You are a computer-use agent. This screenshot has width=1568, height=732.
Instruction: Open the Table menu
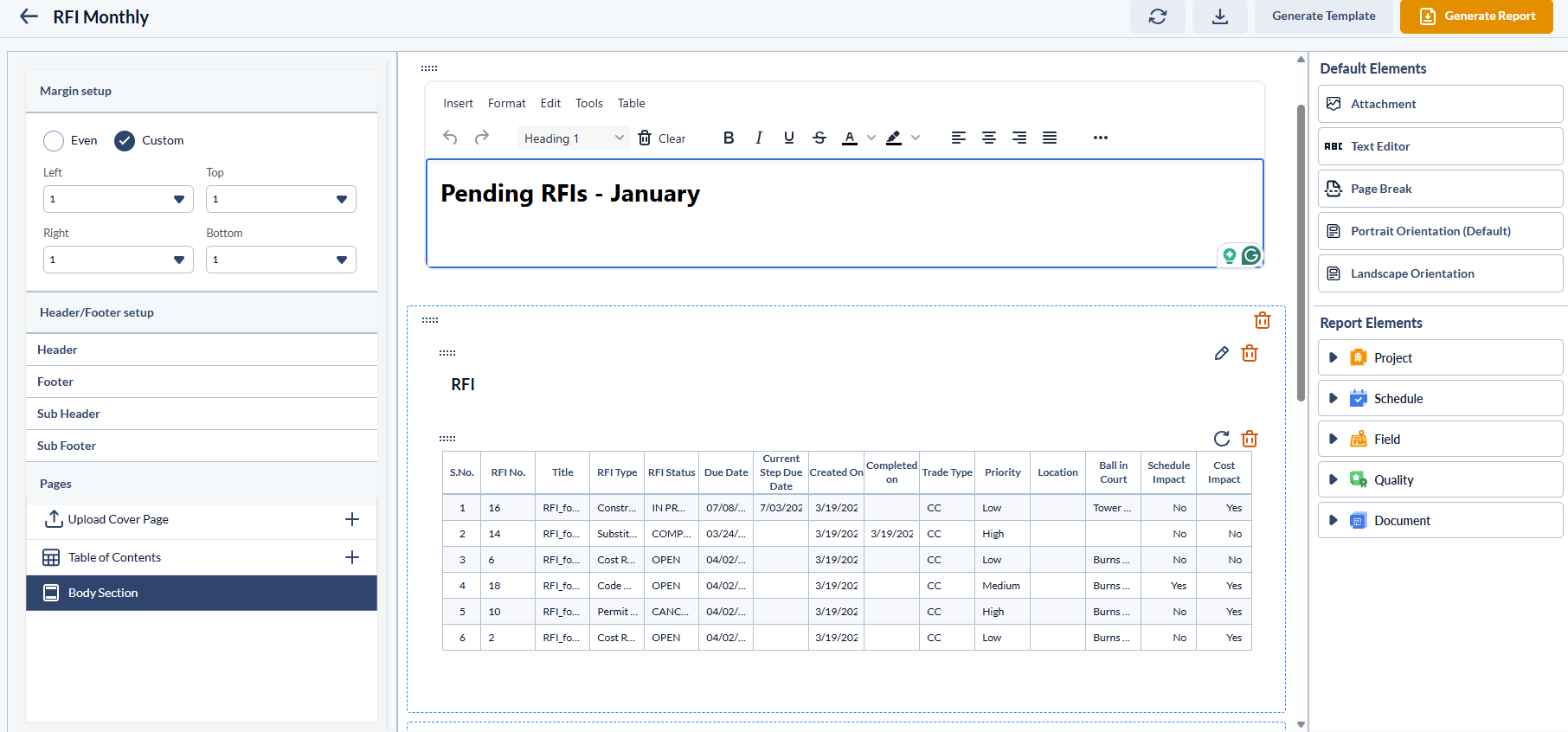(632, 103)
